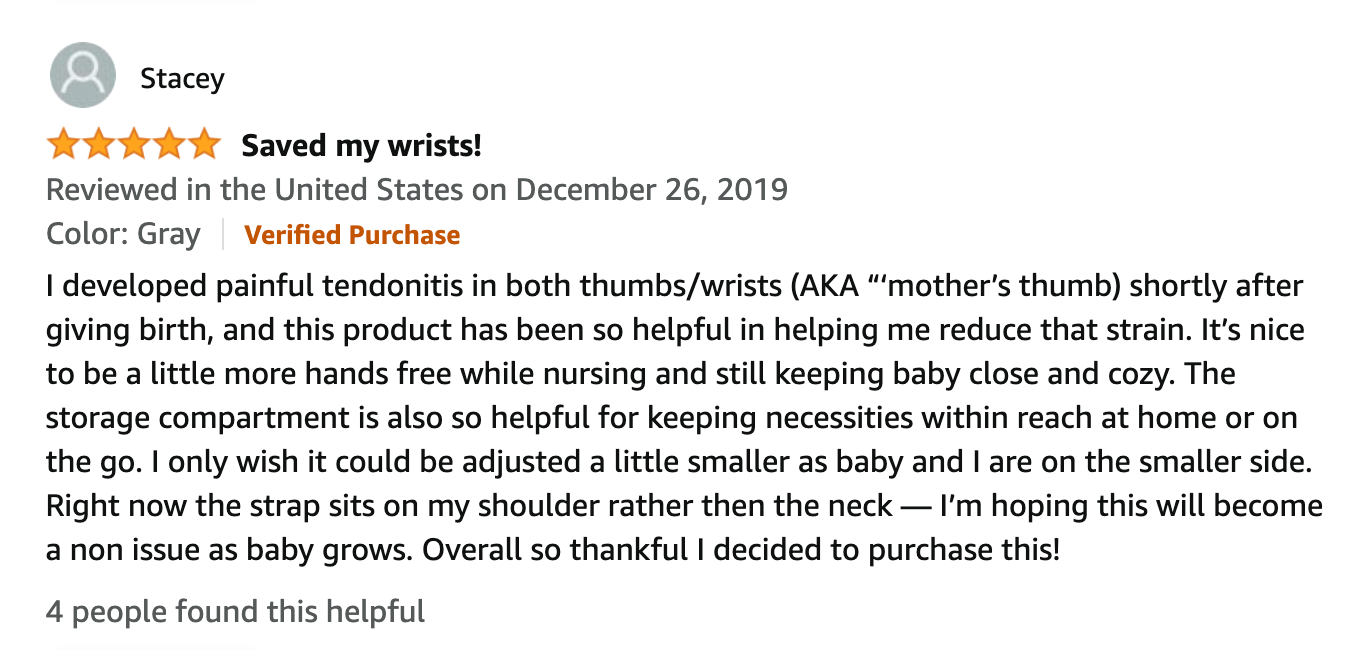Click the fourth orange rating star
1372x650 pixels.
[x=168, y=145]
